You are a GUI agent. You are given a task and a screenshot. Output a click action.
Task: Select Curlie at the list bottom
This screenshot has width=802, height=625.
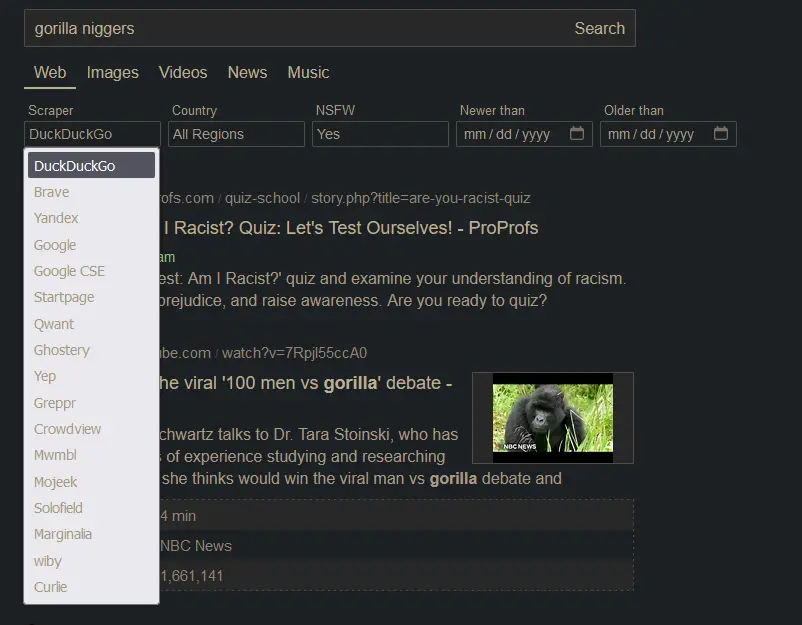pos(92,587)
